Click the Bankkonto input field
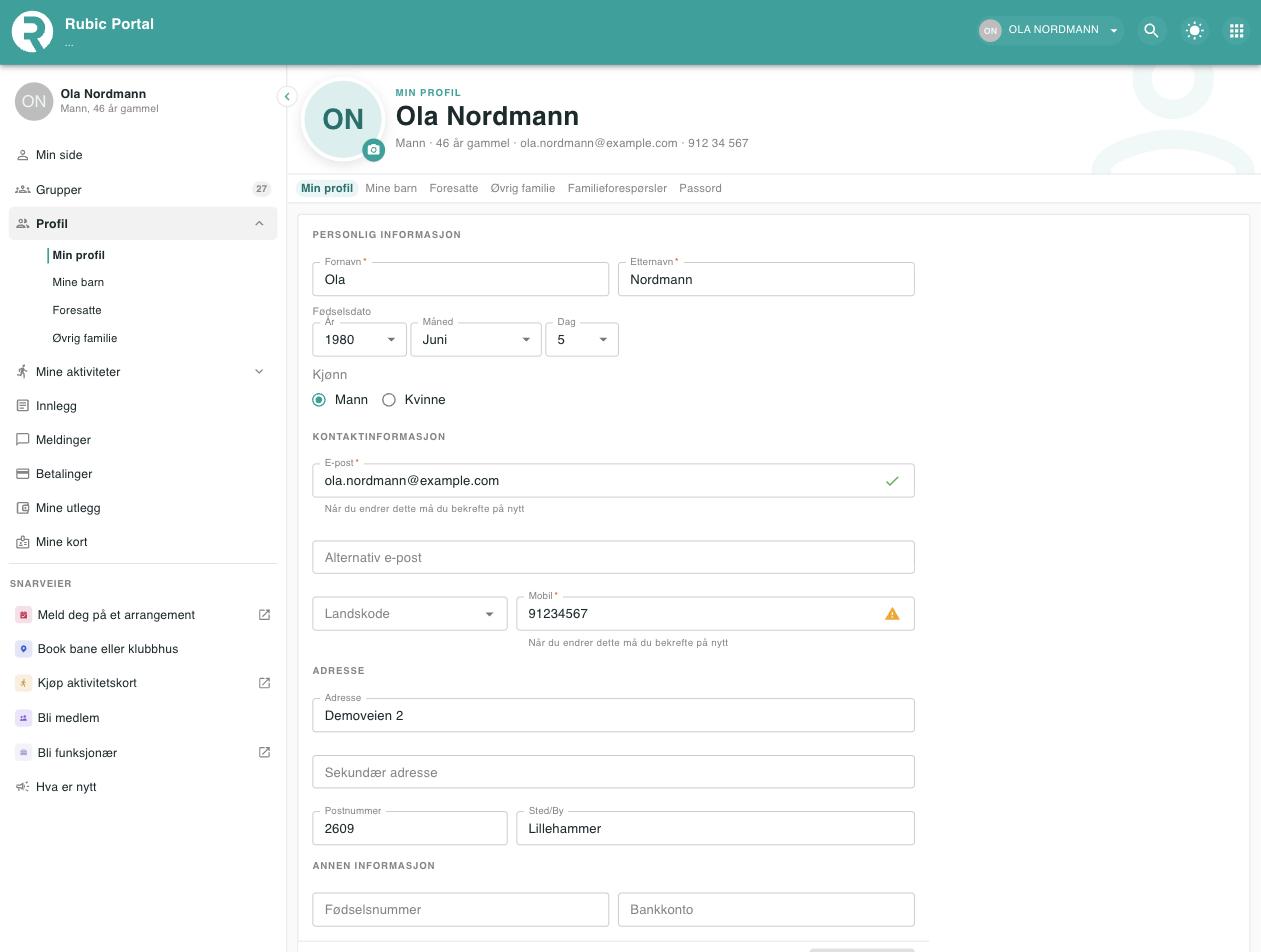The width and height of the screenshot is (1261, 952). tap(766, 909)
